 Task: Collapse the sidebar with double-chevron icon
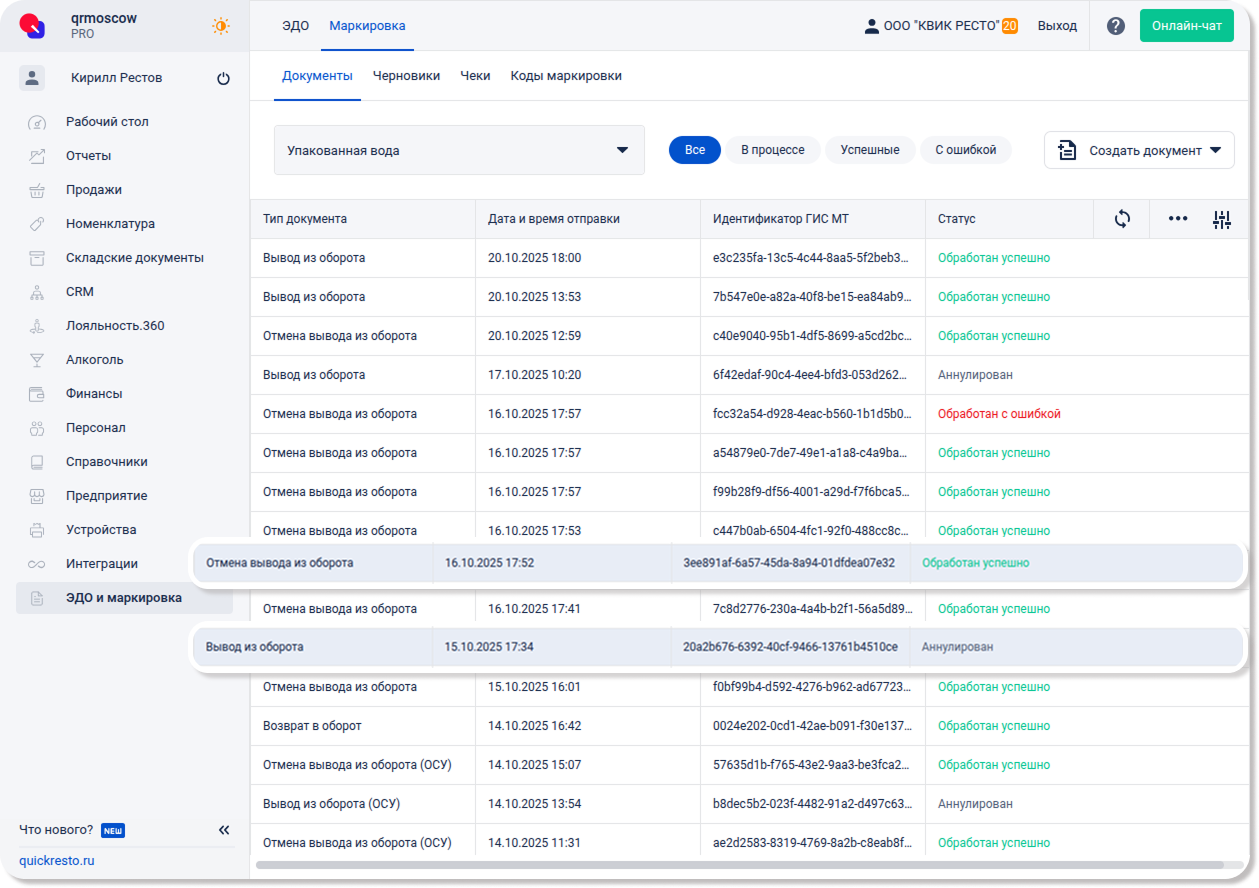coord(224,830)
